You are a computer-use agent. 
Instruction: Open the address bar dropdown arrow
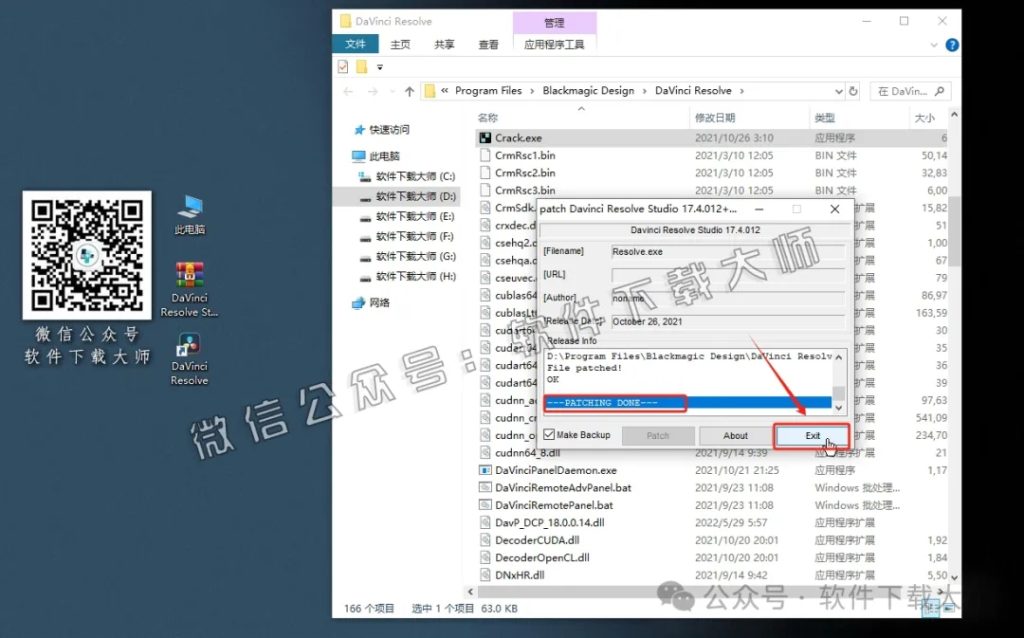pos(837,90)
